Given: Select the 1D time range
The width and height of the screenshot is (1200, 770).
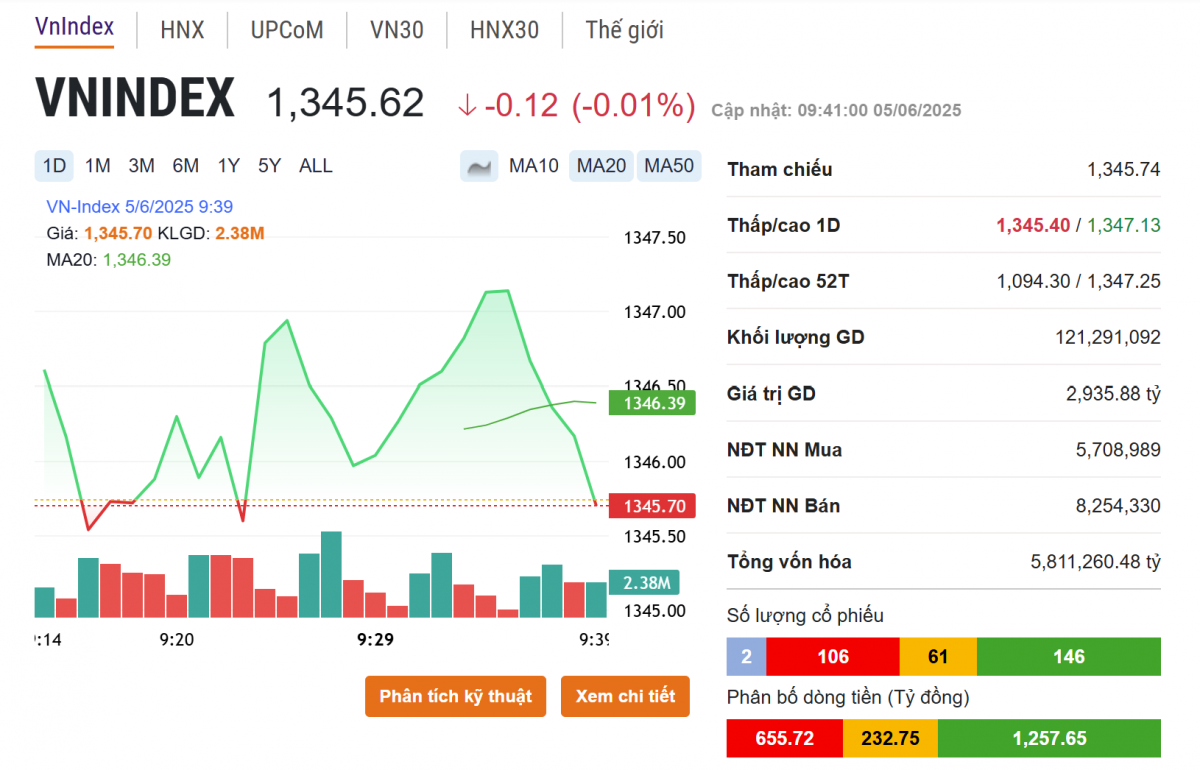Looking at the screenshot, I should [x=54, y=166].
